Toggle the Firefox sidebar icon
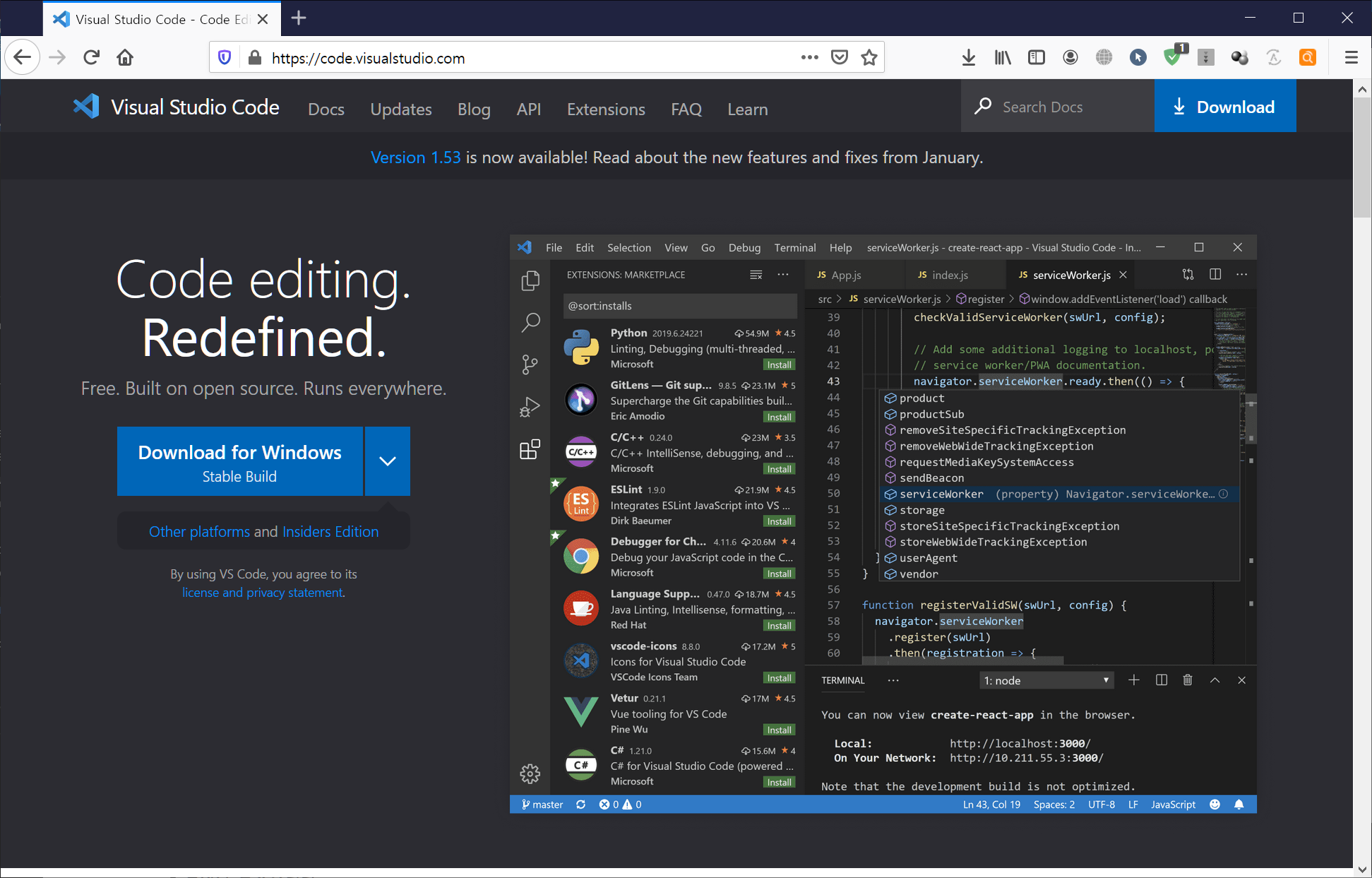The image size is (1372, 878). pos(1036,58)
